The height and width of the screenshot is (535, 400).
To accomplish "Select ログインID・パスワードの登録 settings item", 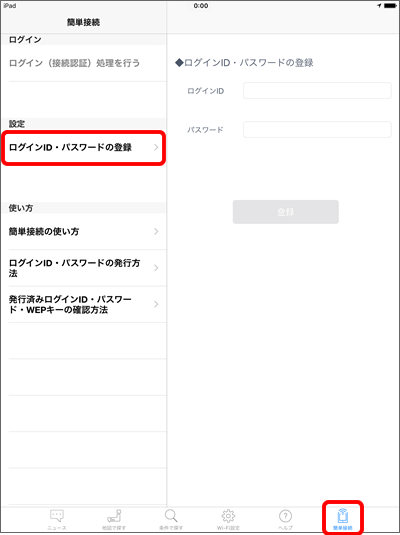I will [x=84, y=148].
